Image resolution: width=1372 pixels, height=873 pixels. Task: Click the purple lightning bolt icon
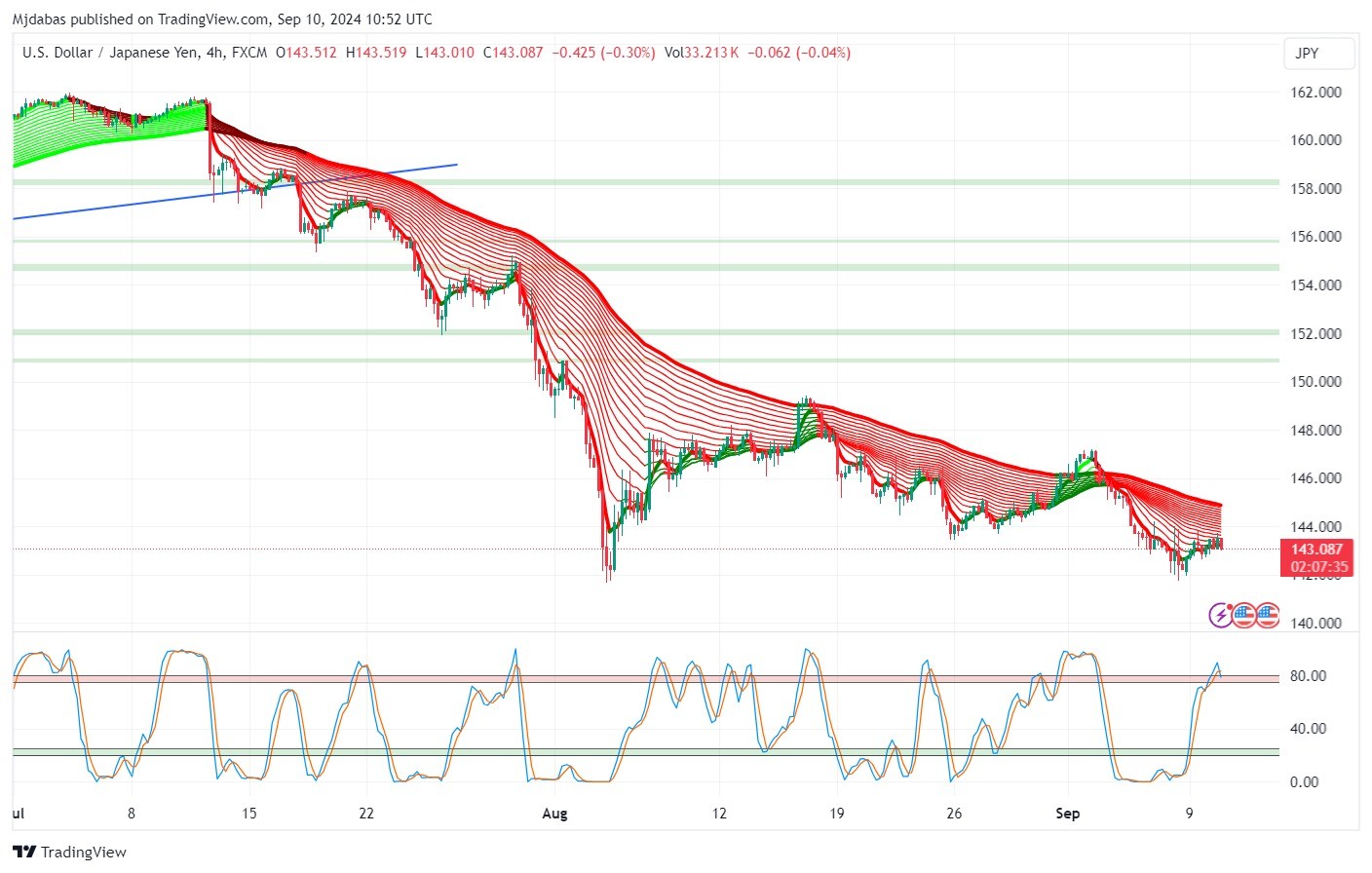click(x=1220, y=615)
